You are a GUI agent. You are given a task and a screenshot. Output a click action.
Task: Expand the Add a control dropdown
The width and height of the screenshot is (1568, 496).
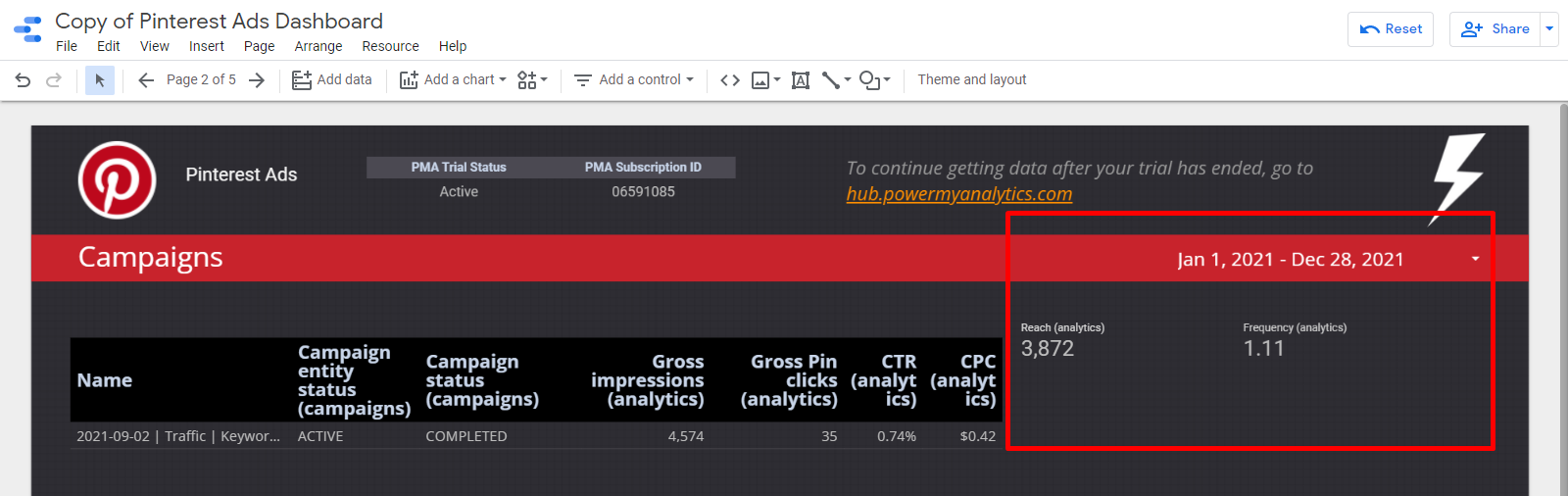(634, 80)
